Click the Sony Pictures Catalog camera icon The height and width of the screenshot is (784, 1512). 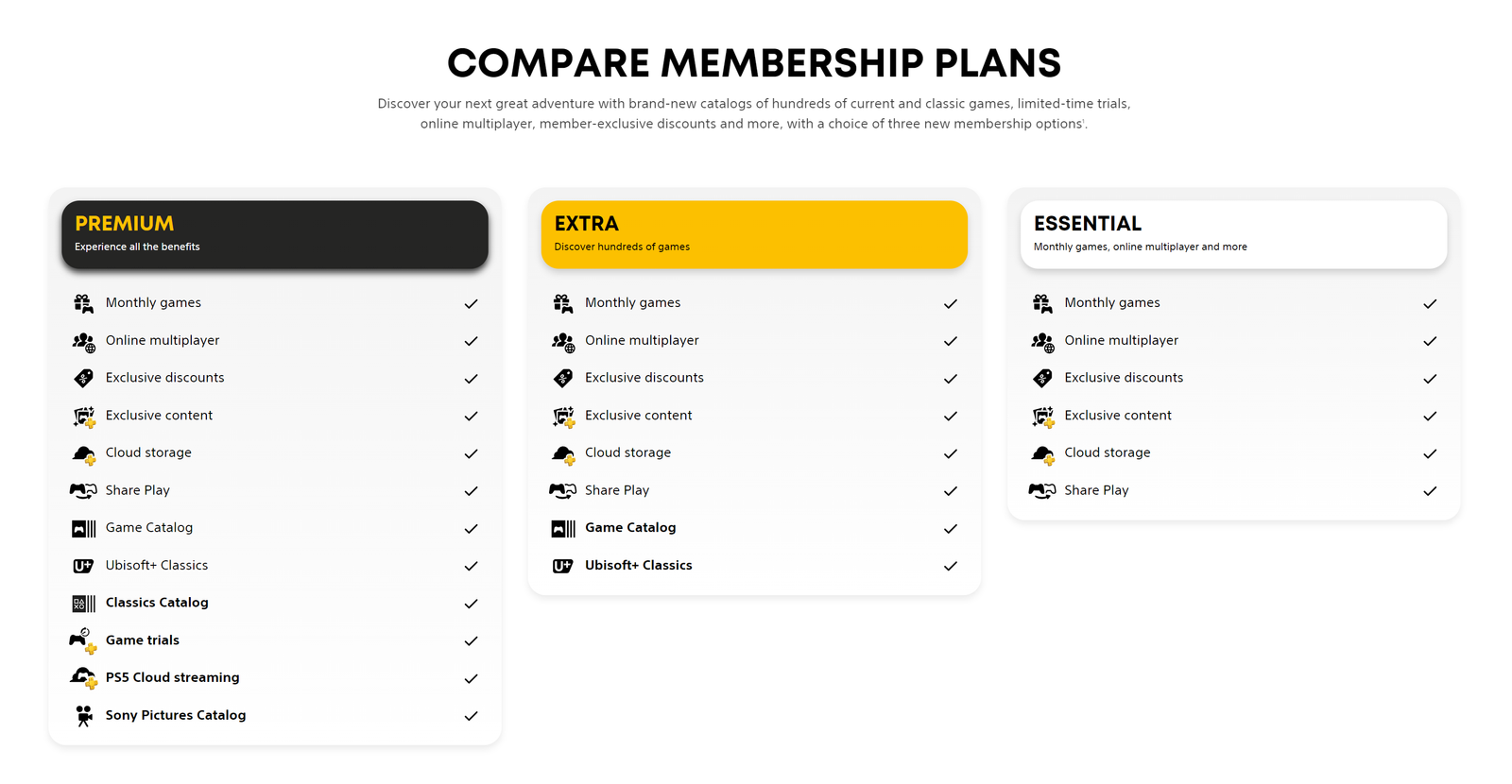click(83, 715)
